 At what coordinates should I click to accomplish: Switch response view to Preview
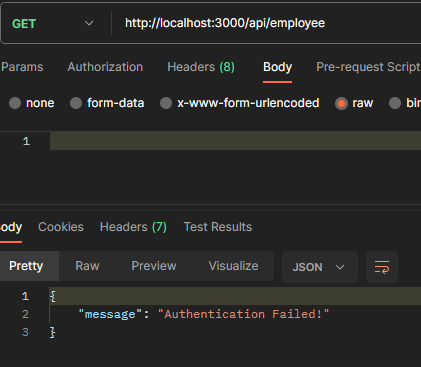click(154, 266)
